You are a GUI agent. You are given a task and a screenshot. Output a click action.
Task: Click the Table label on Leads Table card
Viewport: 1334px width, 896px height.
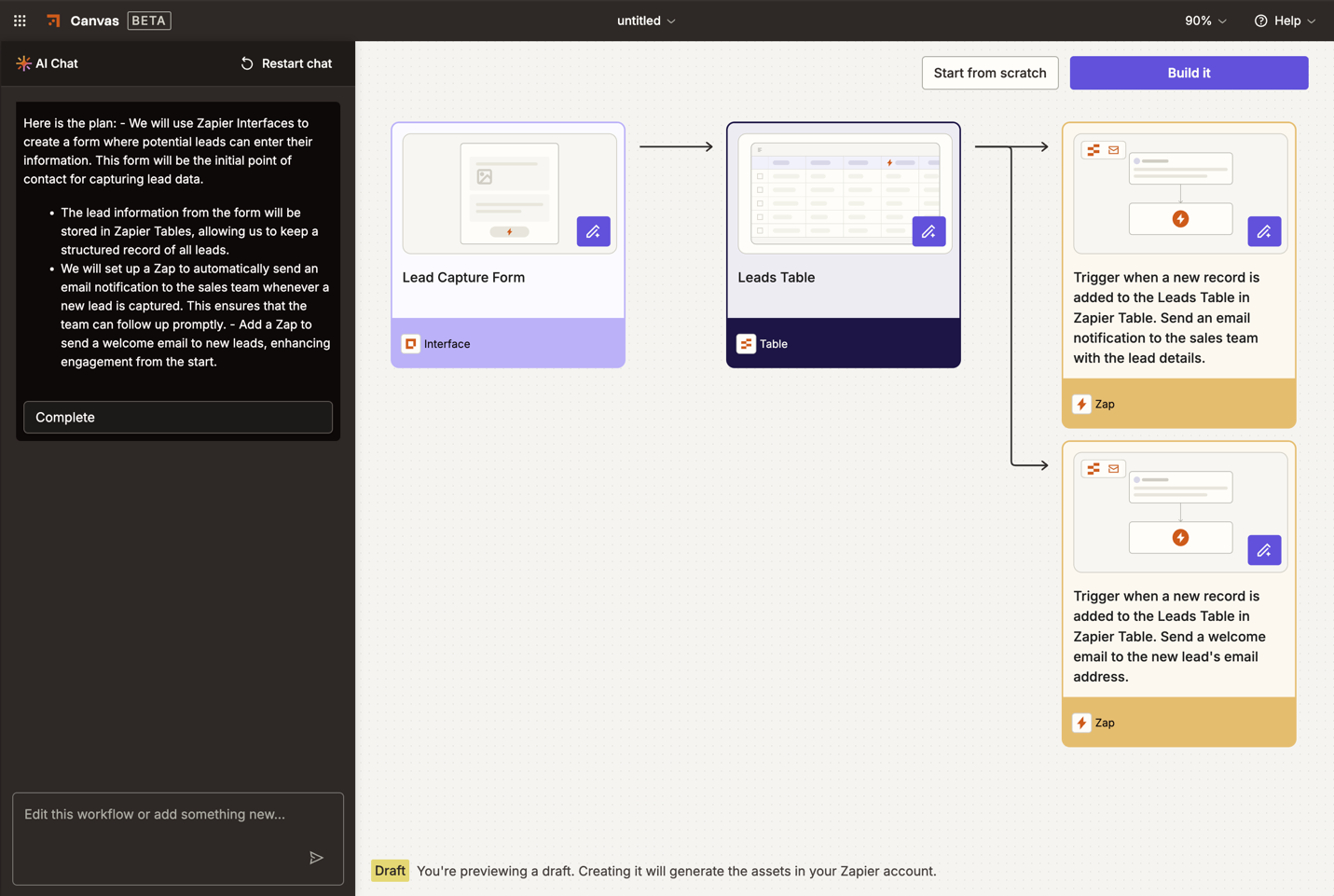point(773,344)
